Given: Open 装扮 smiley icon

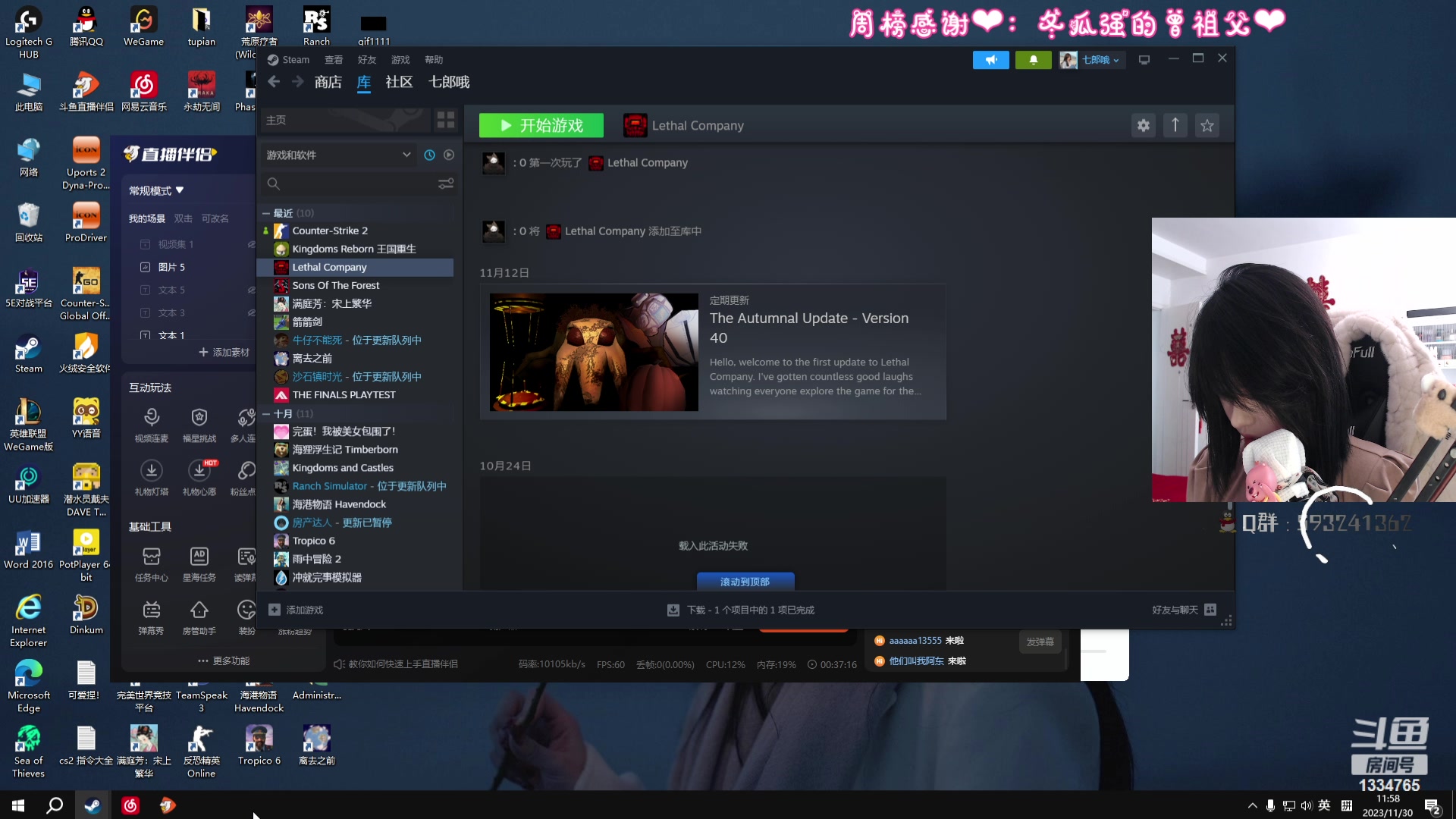Looking at the screenshot, I should pos(246,617).
